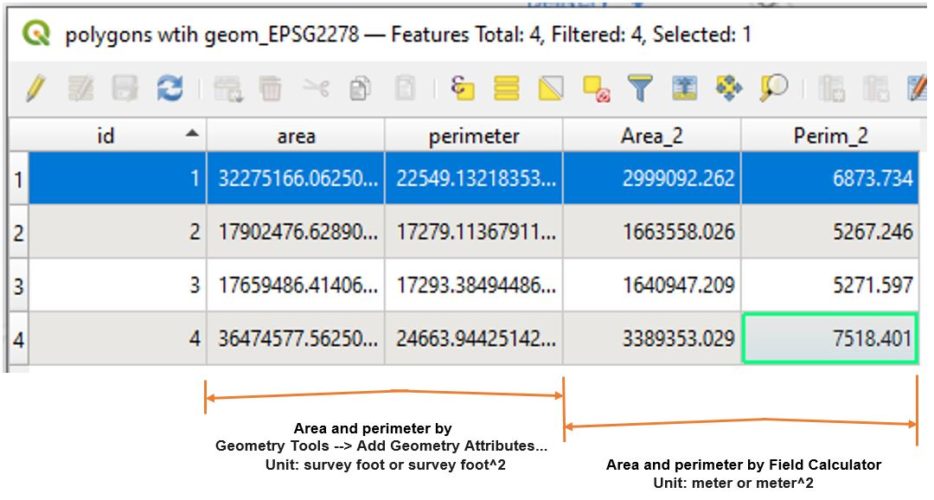The width and height of the screenshot is (934, 500).
Task: Select the Perim_2 column header
Action: [830, 135]
